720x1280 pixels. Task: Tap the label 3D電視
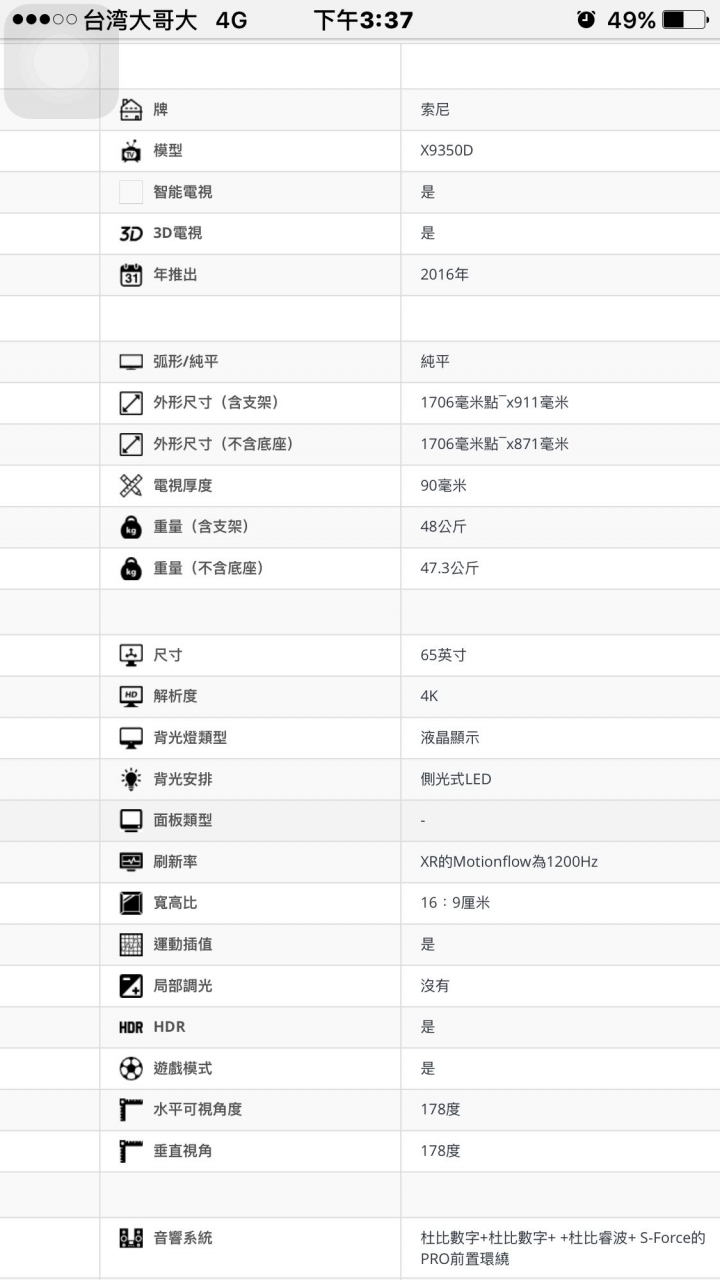click(177, 233)
